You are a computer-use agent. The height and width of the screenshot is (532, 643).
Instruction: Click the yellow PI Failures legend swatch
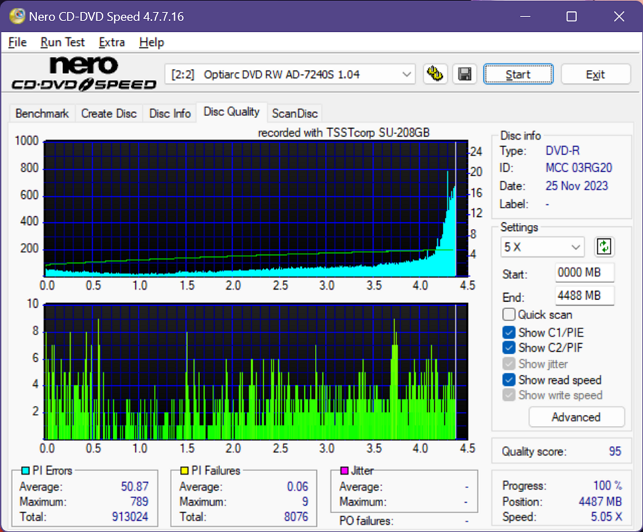[185, 470]
